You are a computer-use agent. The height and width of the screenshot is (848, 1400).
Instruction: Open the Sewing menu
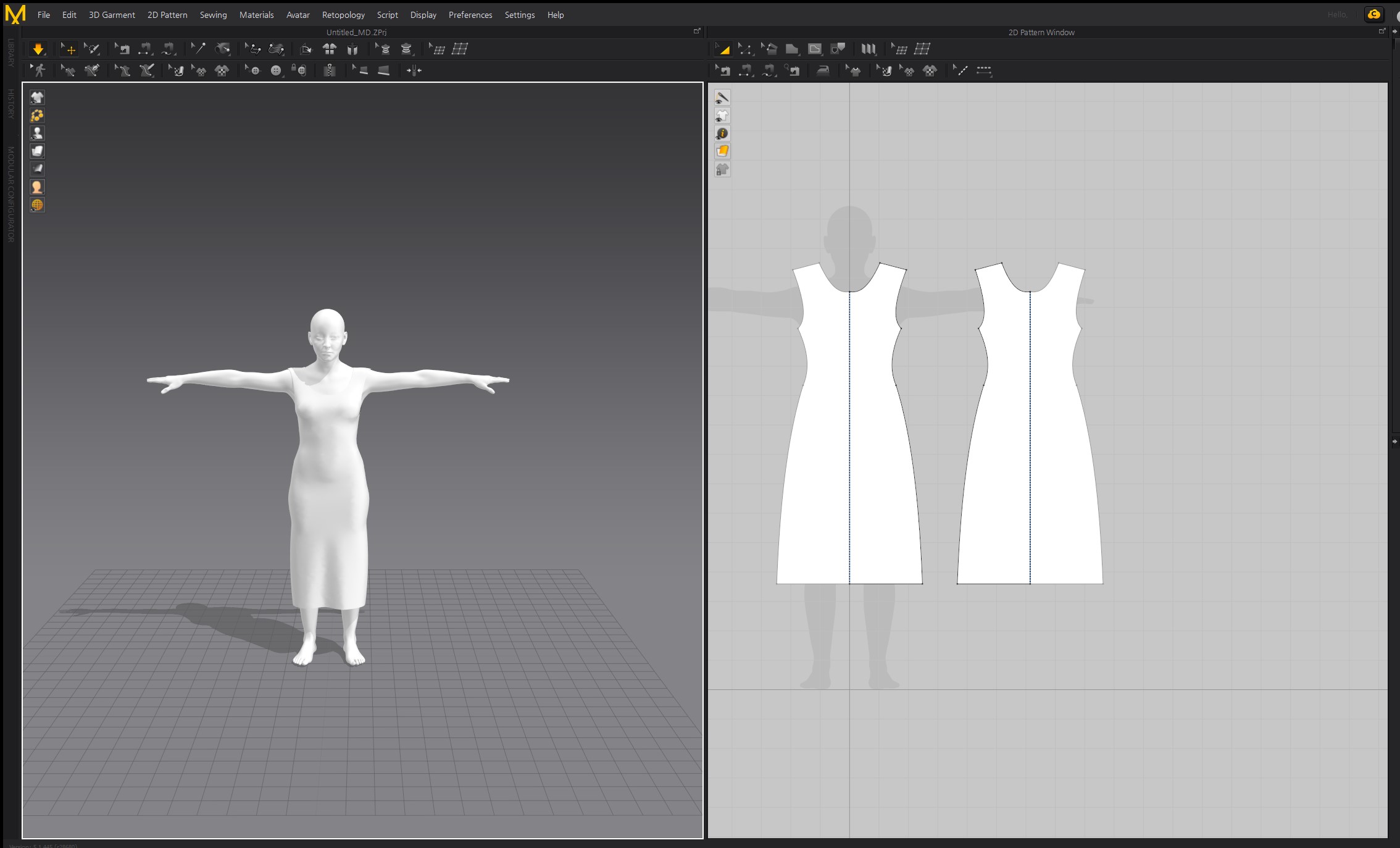click(213, 15)
